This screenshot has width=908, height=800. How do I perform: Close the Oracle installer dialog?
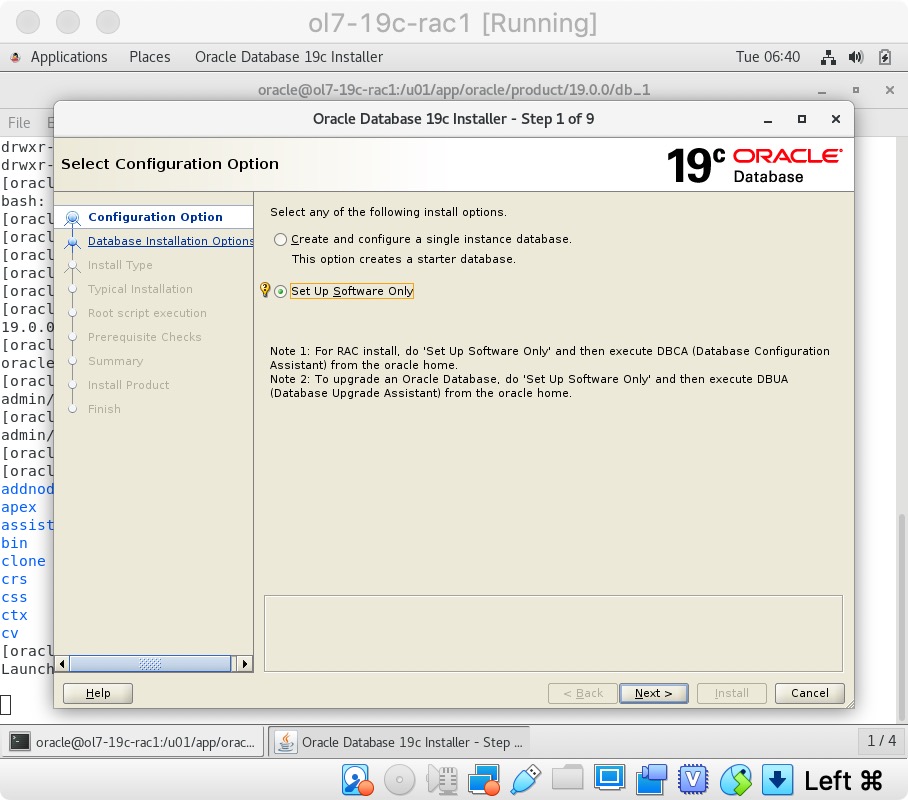[836, 119]
